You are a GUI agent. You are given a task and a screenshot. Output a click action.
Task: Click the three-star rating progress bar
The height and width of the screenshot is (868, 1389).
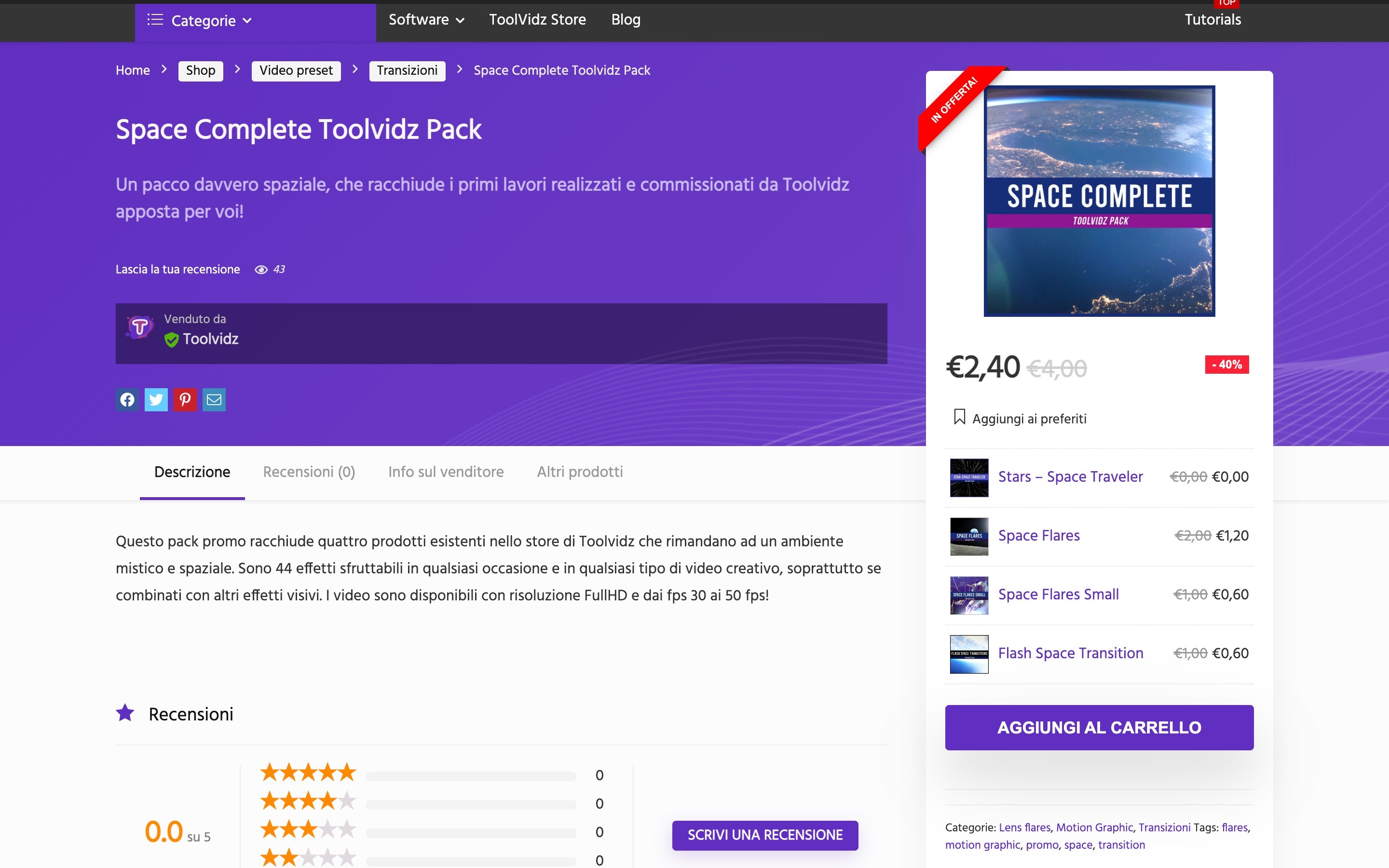point(471,833)
